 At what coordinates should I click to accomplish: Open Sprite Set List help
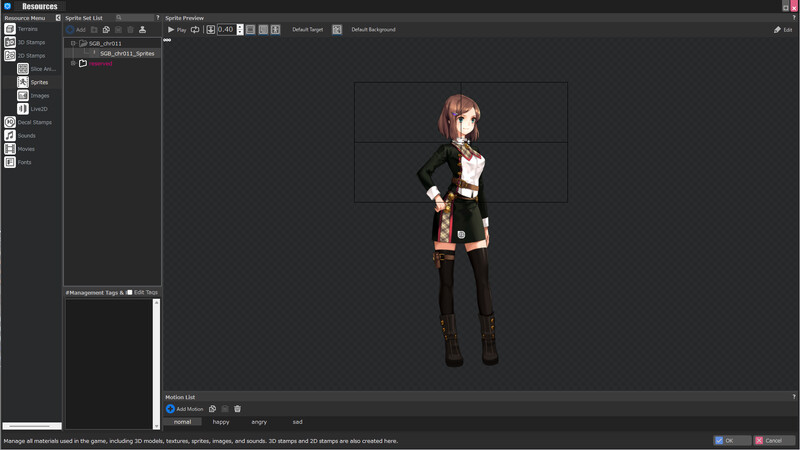(158, 18)
